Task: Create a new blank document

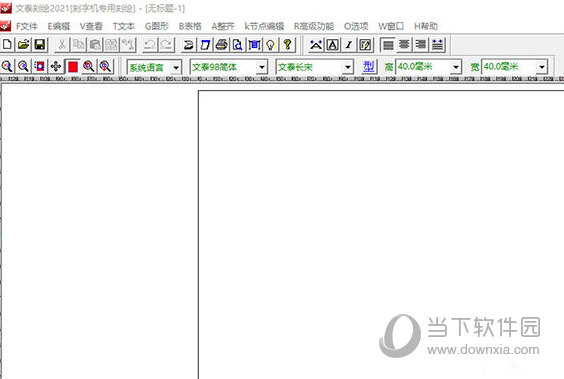Action: (x=7, y=45)
